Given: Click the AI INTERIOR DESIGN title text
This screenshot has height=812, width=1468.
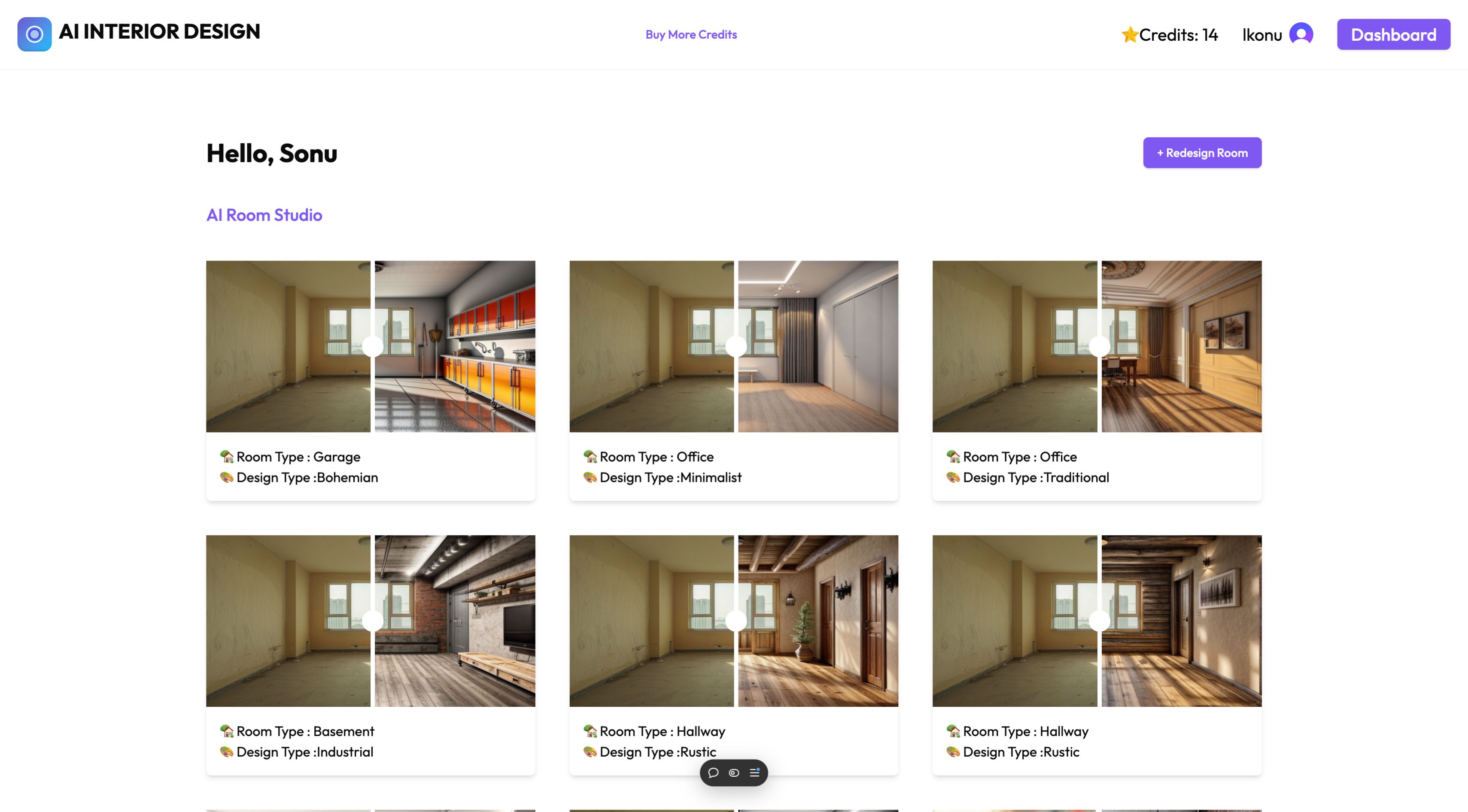Looking at the screenshot, I should (x=160, y=31).
